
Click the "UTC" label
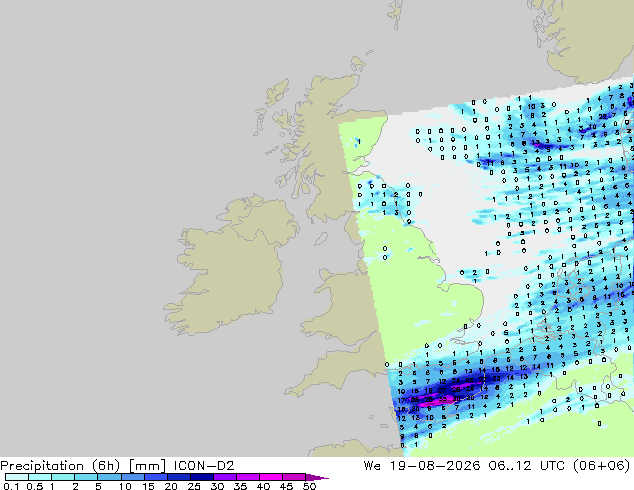point(552,466)
